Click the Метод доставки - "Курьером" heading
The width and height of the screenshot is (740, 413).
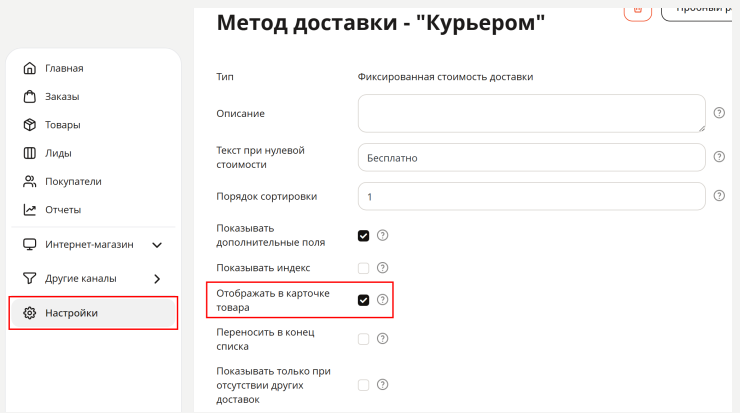point(380,23)
